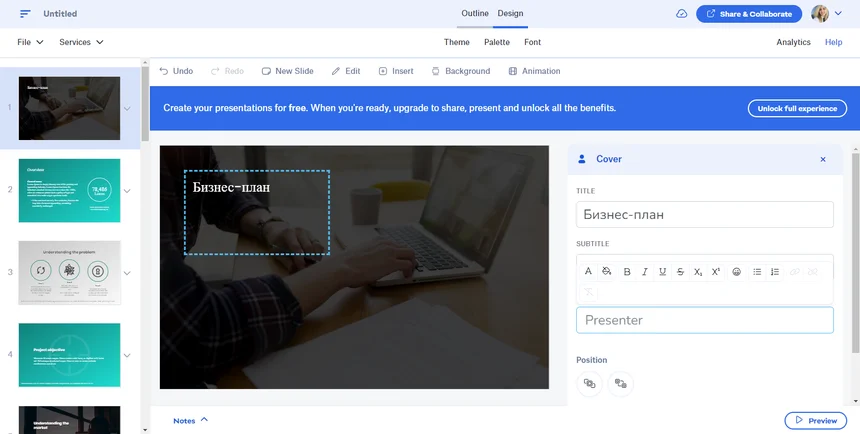Viewport: 860px width, 434px height.
Task: Click Unlock full experience button
Action: [797, 108]
